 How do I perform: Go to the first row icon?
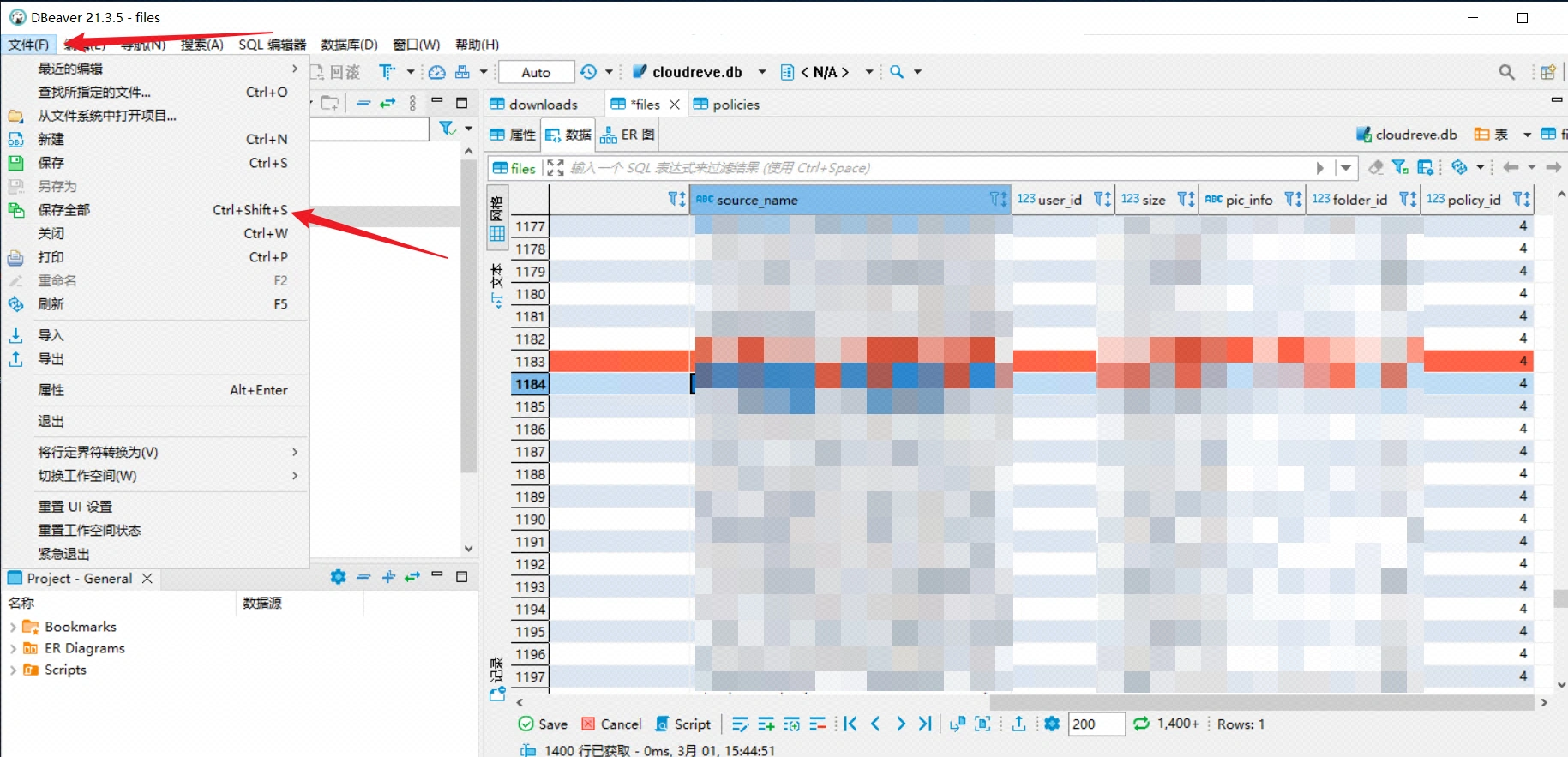pos(850,724)
